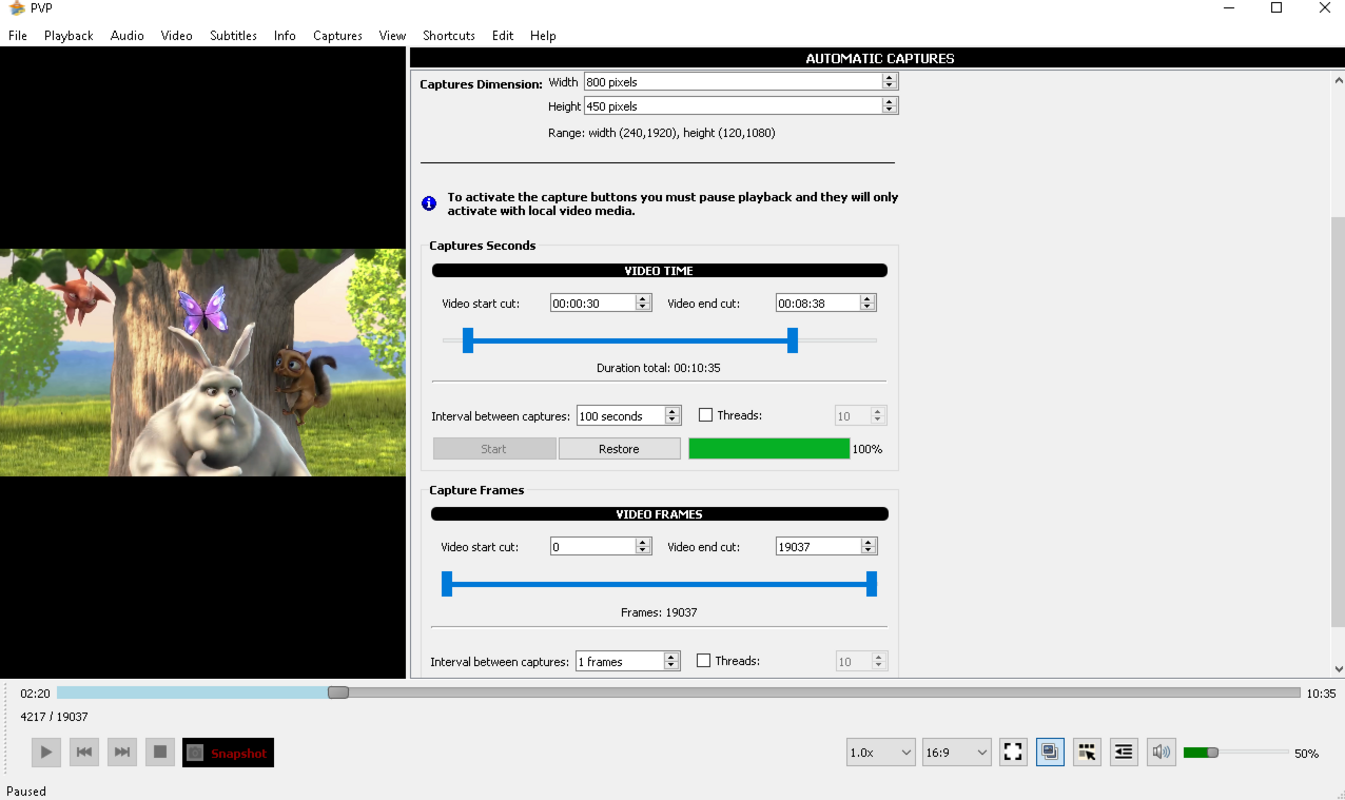Click frames start cut 0 field
The width and height of the screenshot is (1345, 800).
point(593,547)
